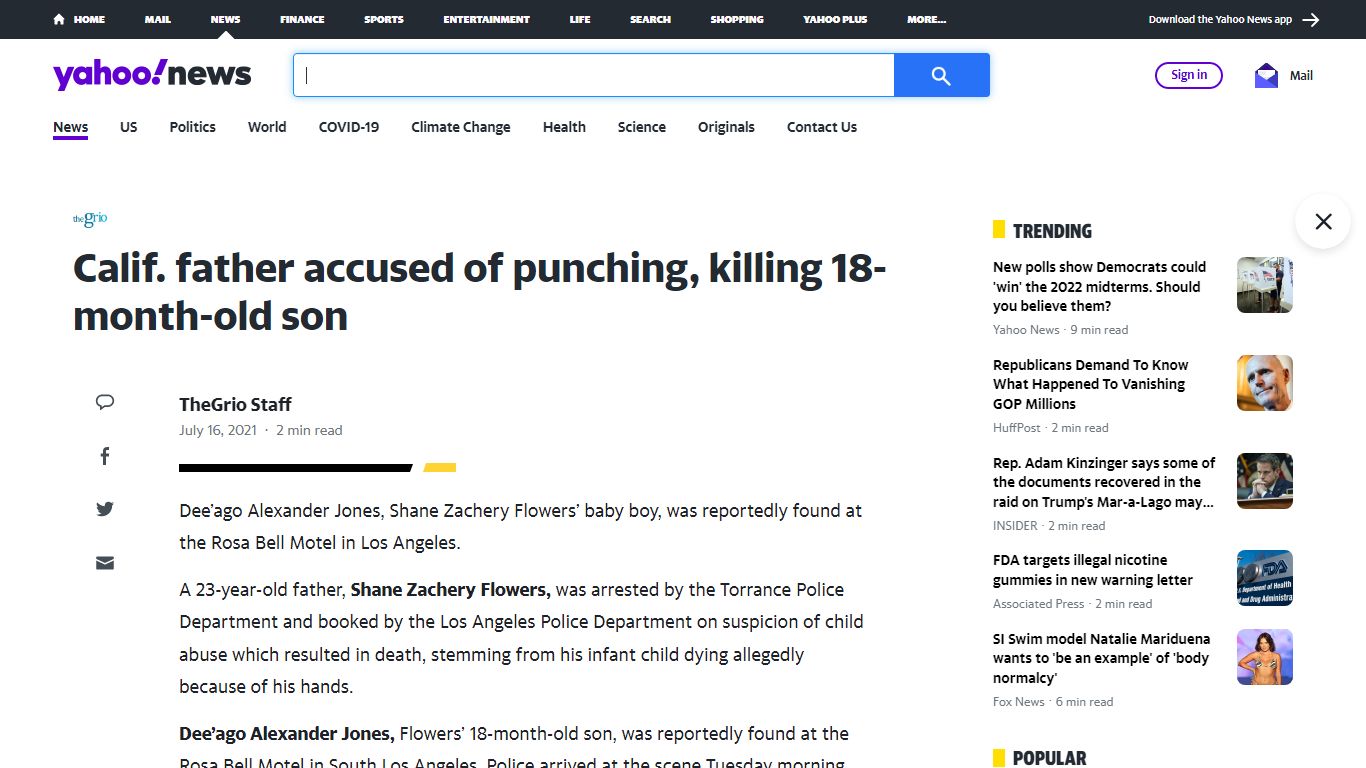Click the Mail text link

tap(1301, 75)
